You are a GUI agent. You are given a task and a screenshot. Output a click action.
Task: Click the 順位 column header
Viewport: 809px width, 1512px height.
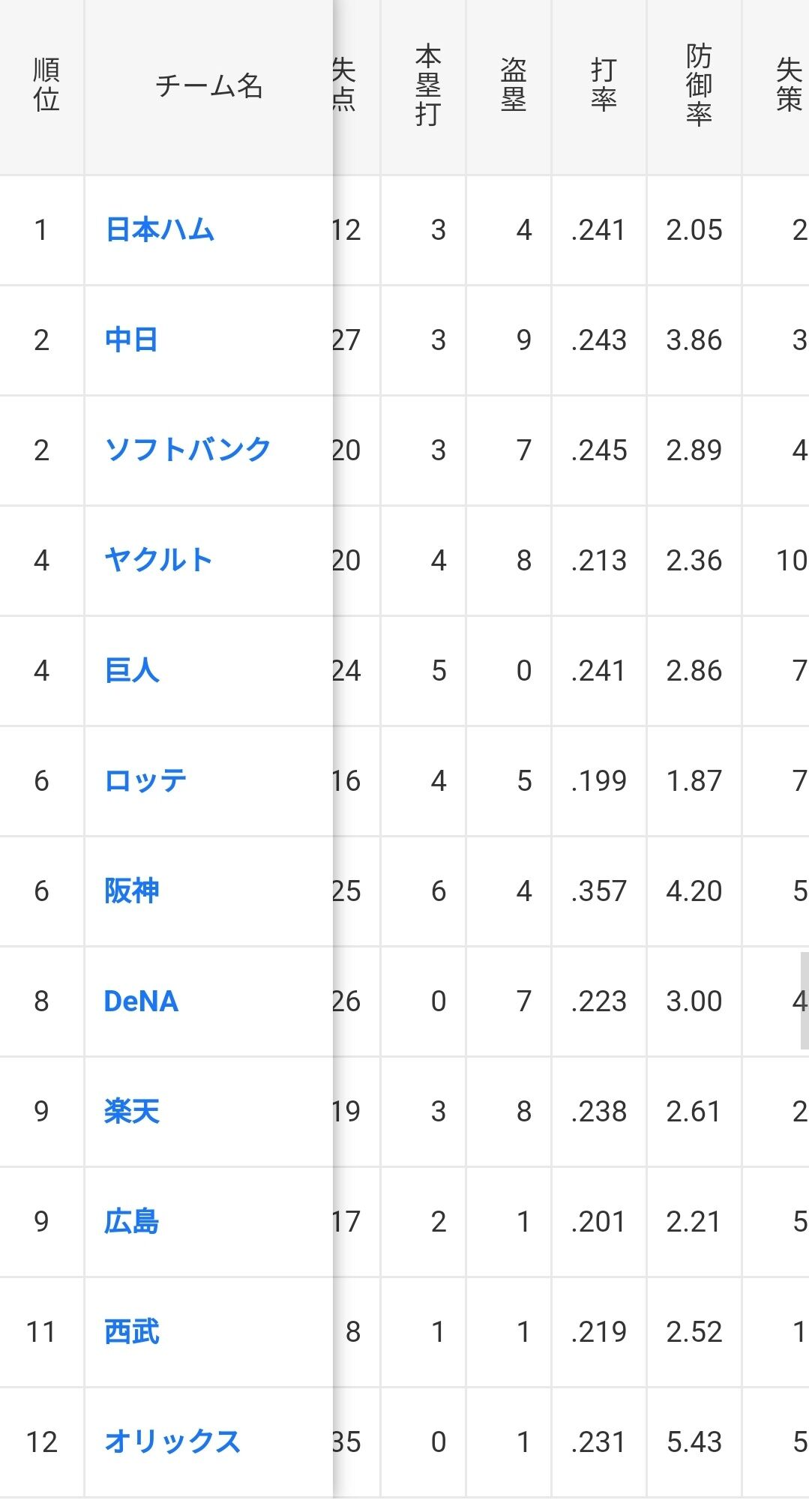45,85
